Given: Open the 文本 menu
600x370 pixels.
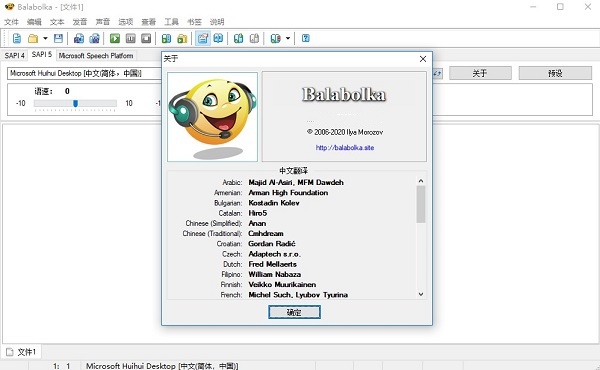Looking at the screenshot, I should coord(57,22).
